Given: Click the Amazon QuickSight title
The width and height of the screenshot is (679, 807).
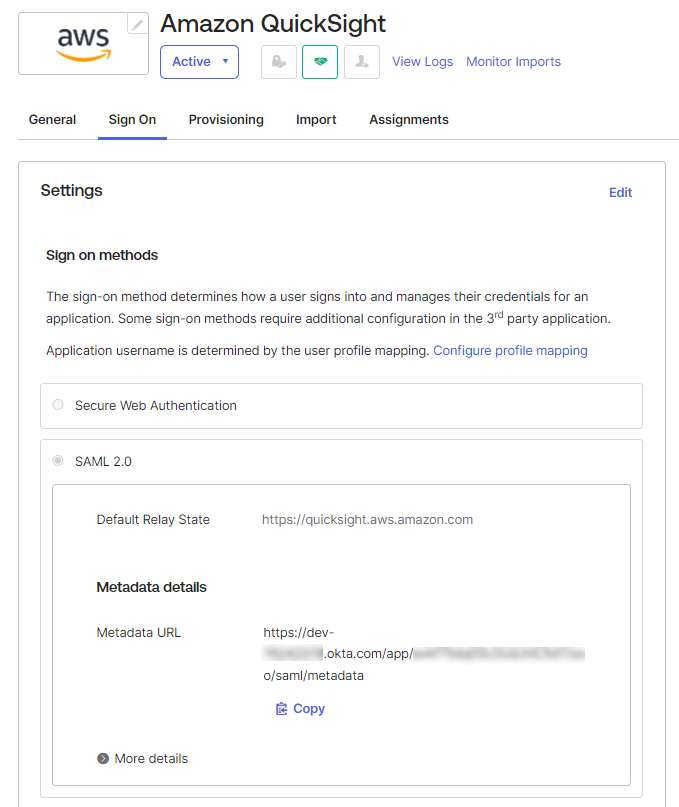Looking at the screenshot, I should click(x=273, y=24).
